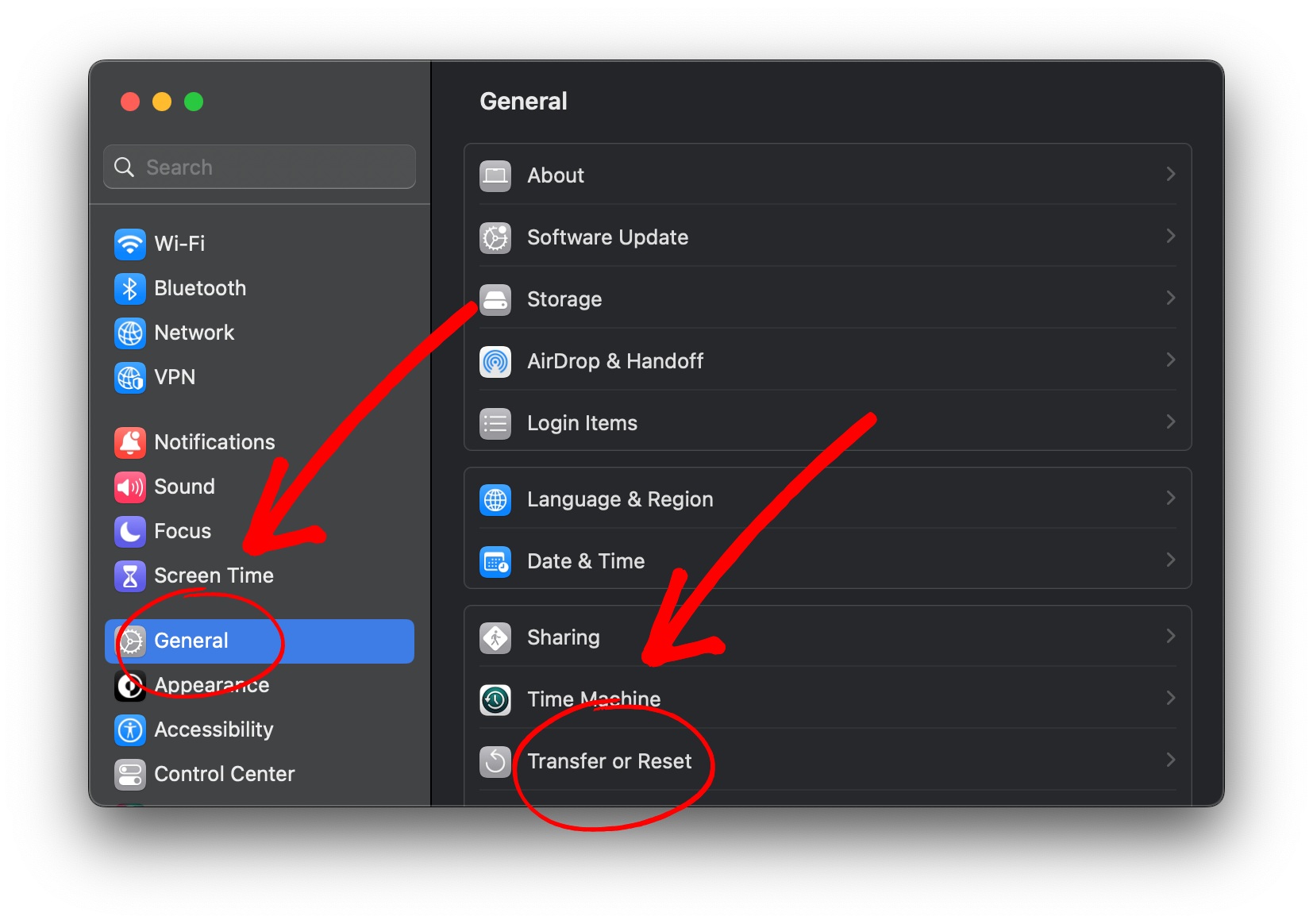Open the "Time Machine" text label
Screen dimensions: 1313x924
pyautogui.click(x=594, y=699)
